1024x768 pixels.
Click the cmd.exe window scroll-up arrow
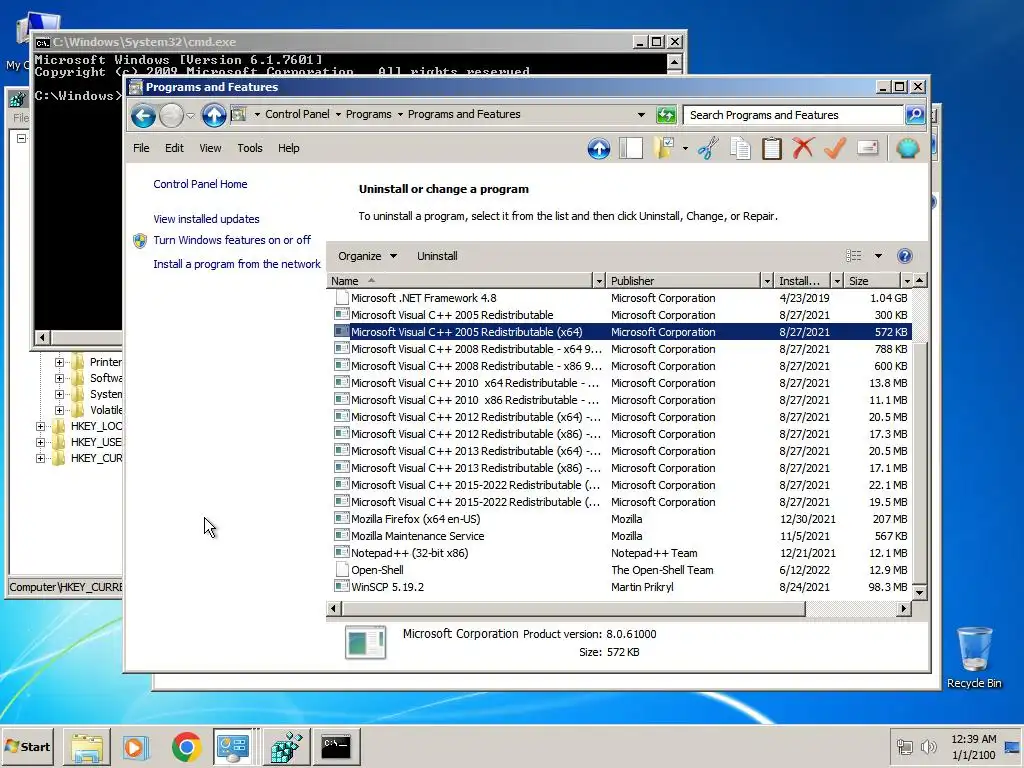point(674,62)
